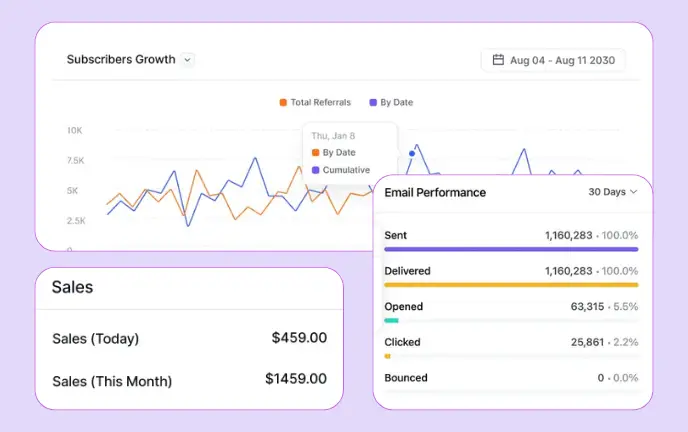Click the Opened teal progress bar

tap(391, 321)
